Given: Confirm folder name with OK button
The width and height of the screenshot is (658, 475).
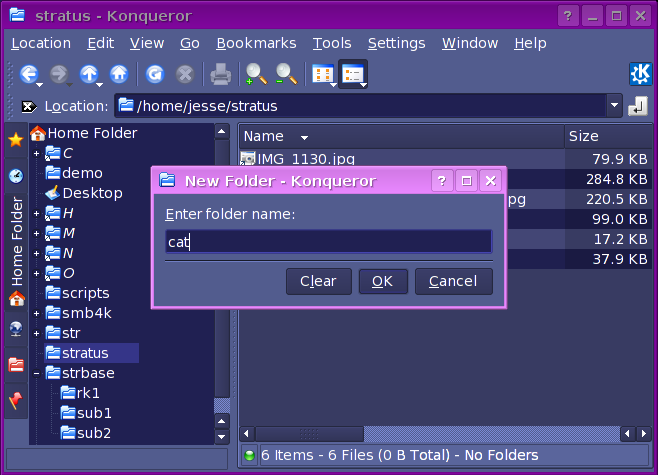Looking at the screenshot, I should tap(383, 282).
